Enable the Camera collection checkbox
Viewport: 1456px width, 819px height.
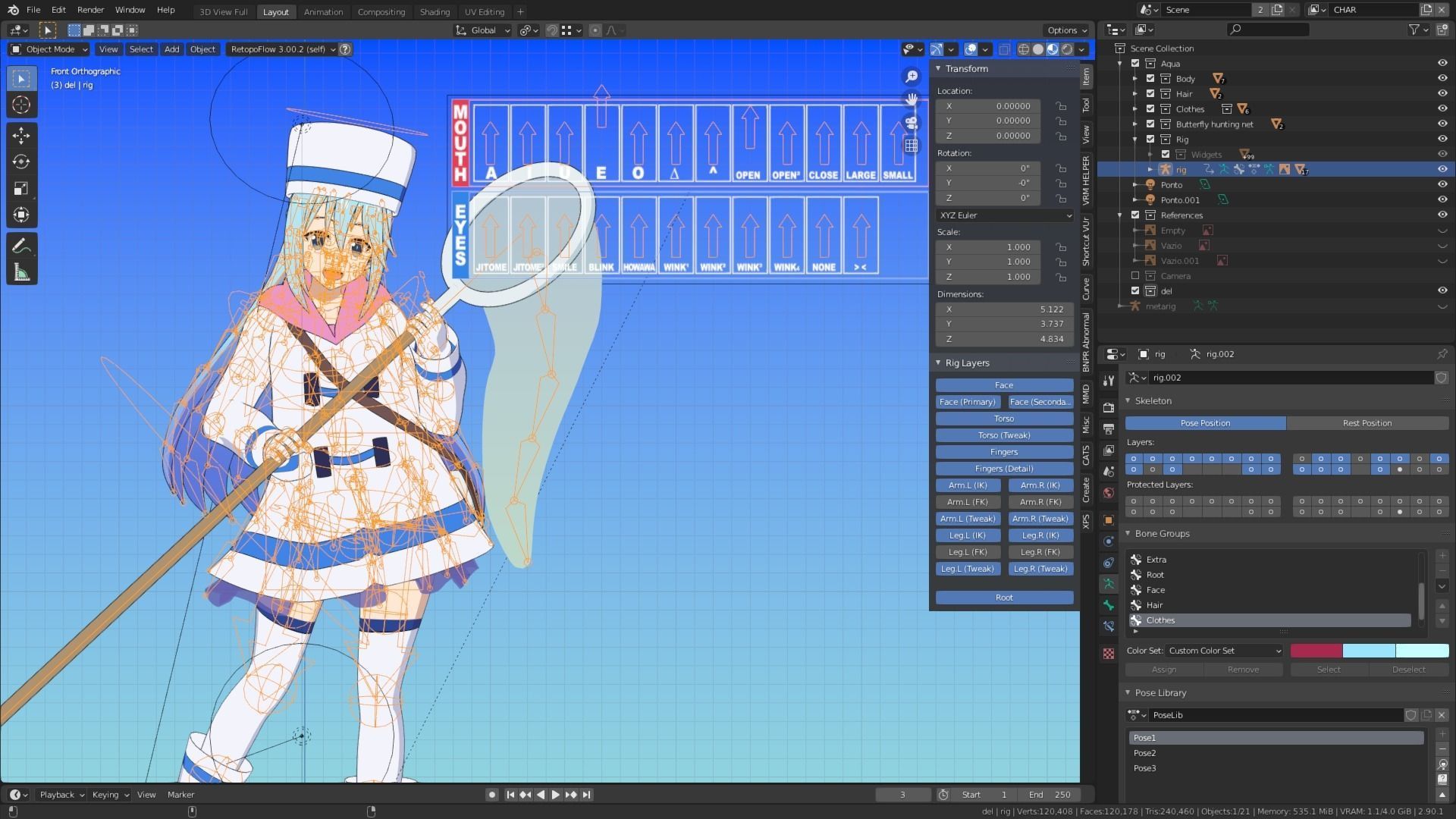click(1135, 276)
